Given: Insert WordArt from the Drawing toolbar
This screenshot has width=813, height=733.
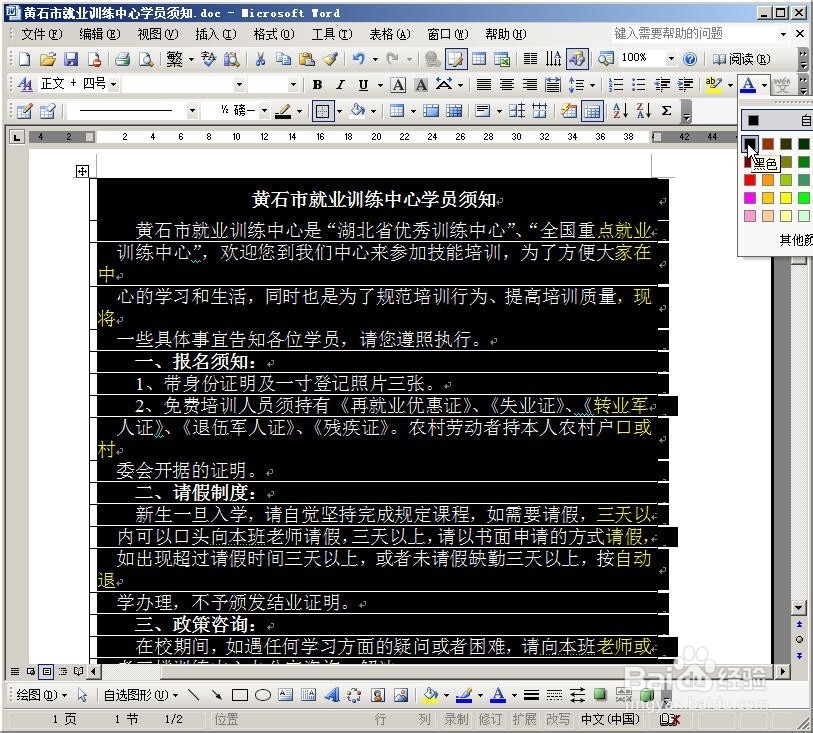Looking at the screenshot, I should (x=331, y=695).
